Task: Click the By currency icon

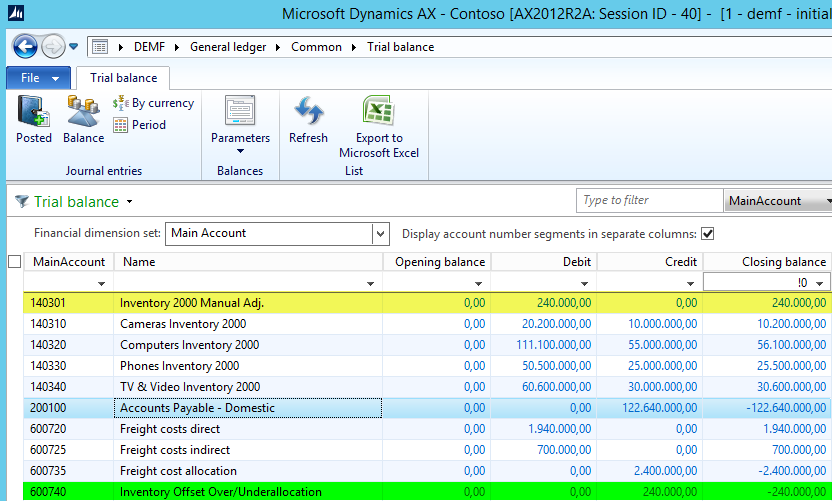Action: 153,103
